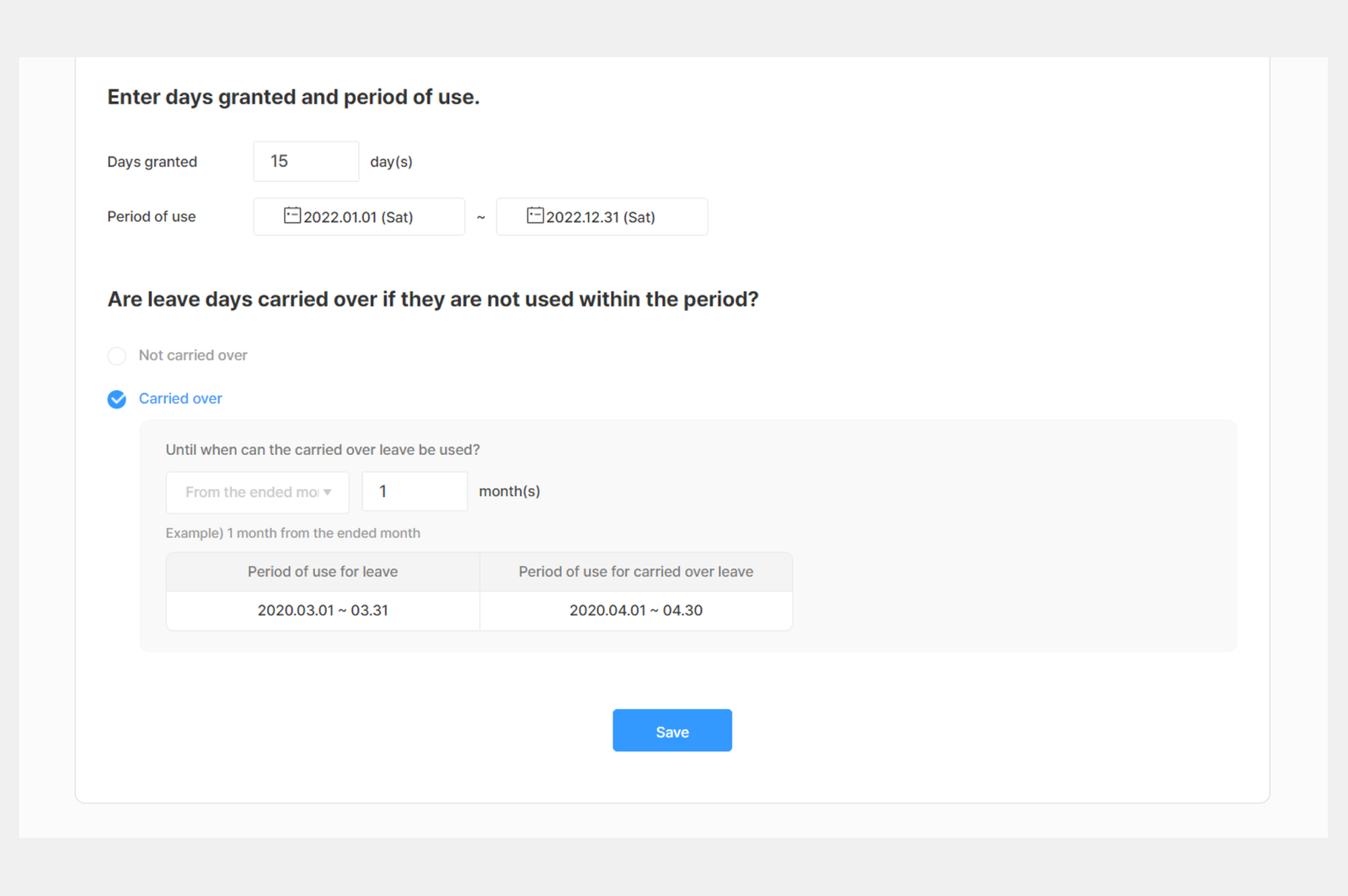This screenshot has width=1348, height=896.
Task: Click the dropdown arrow beside From the ended month
Action: point(328,492)
